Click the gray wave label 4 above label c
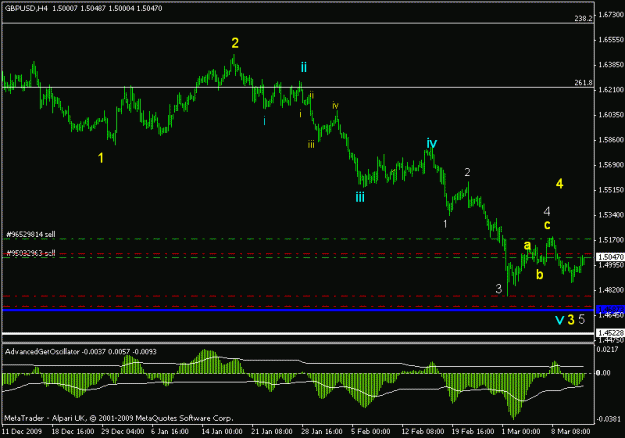 (x=547, y=211)
